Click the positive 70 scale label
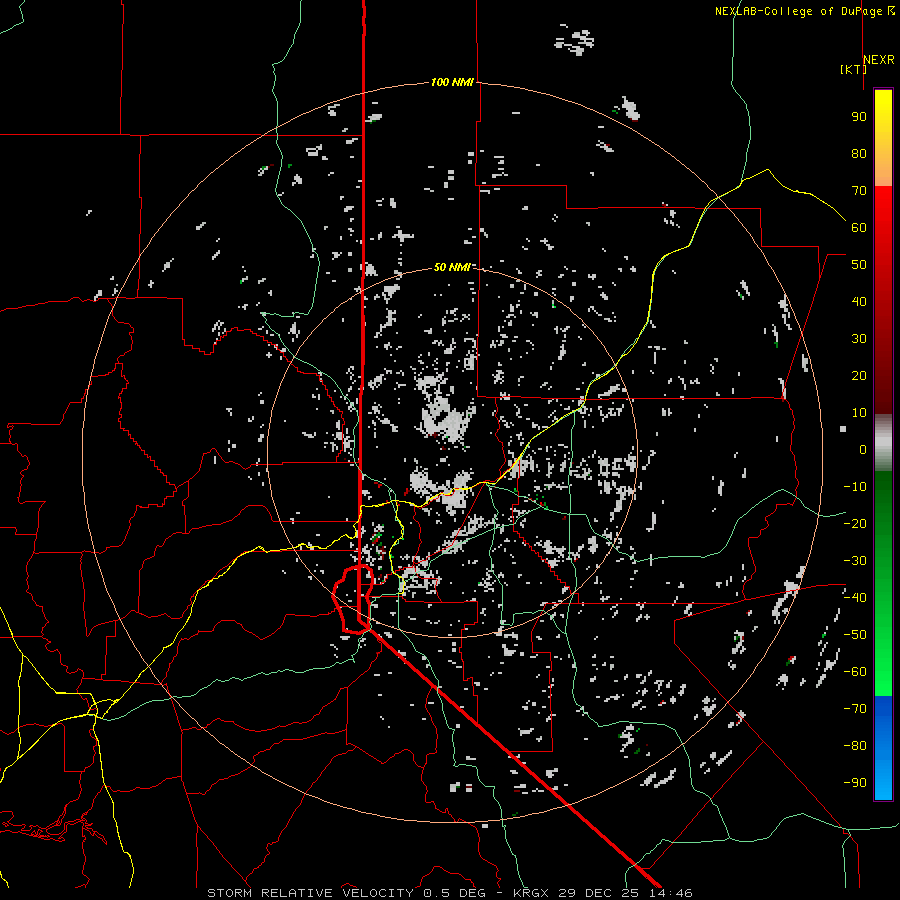Image resolution: width=900 pixels, height=900 pixels. 859,191
